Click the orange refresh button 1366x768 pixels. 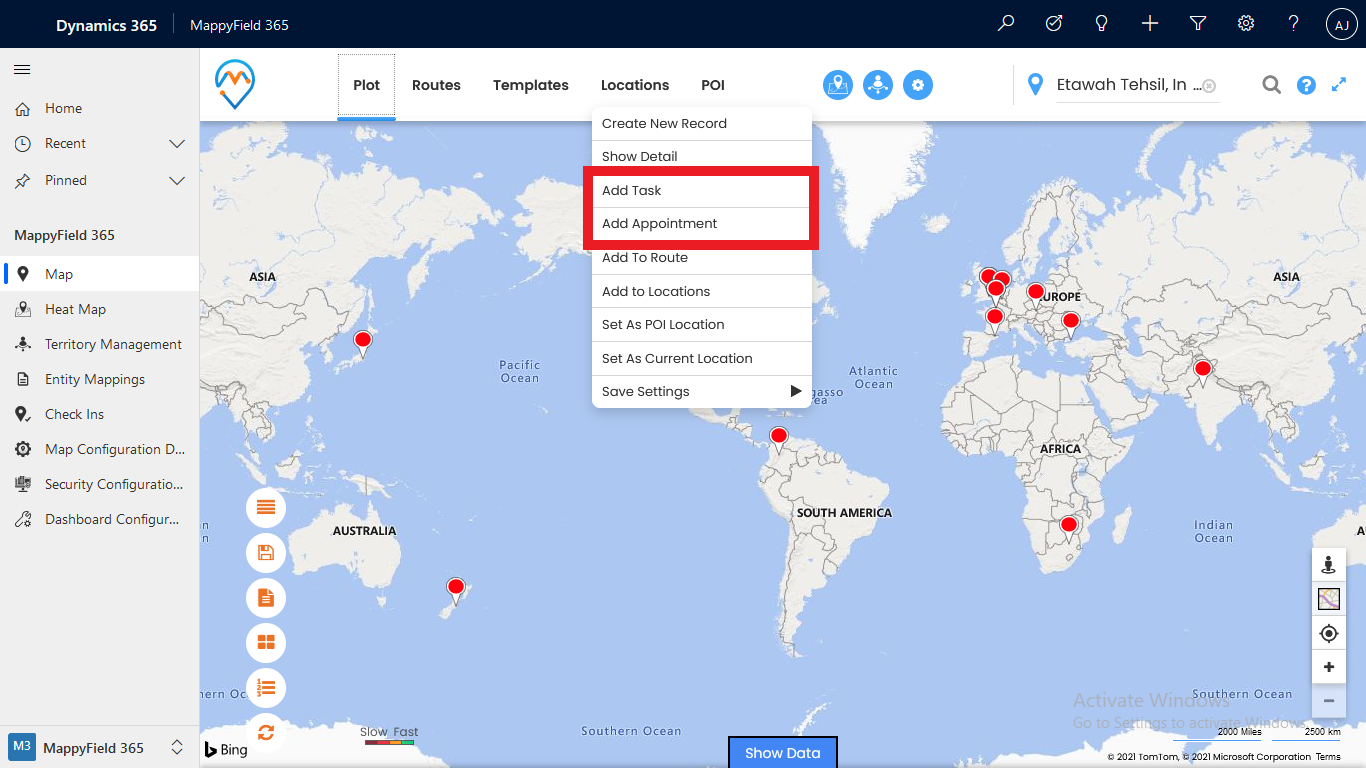[266, 732]
